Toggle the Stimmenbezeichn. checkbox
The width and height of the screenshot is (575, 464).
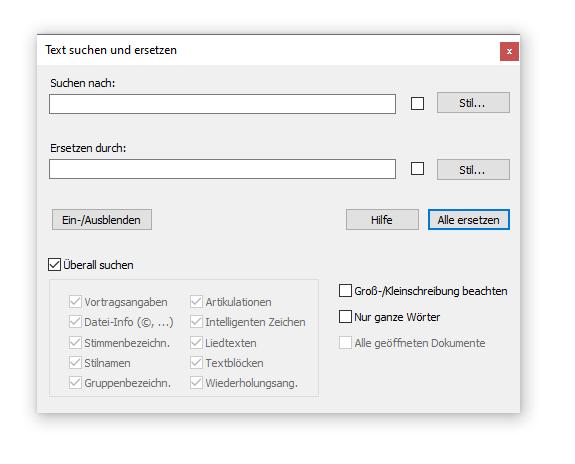point(75,343)
